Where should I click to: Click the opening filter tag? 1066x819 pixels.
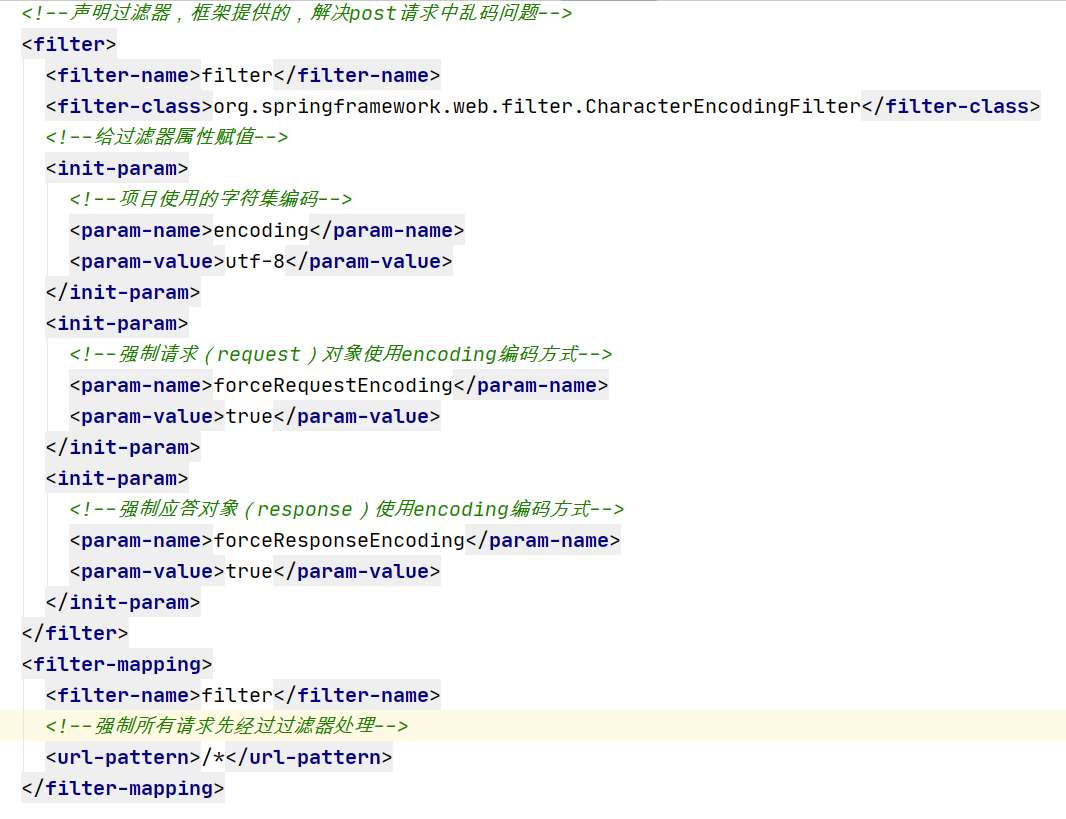(x=69, y=44)
